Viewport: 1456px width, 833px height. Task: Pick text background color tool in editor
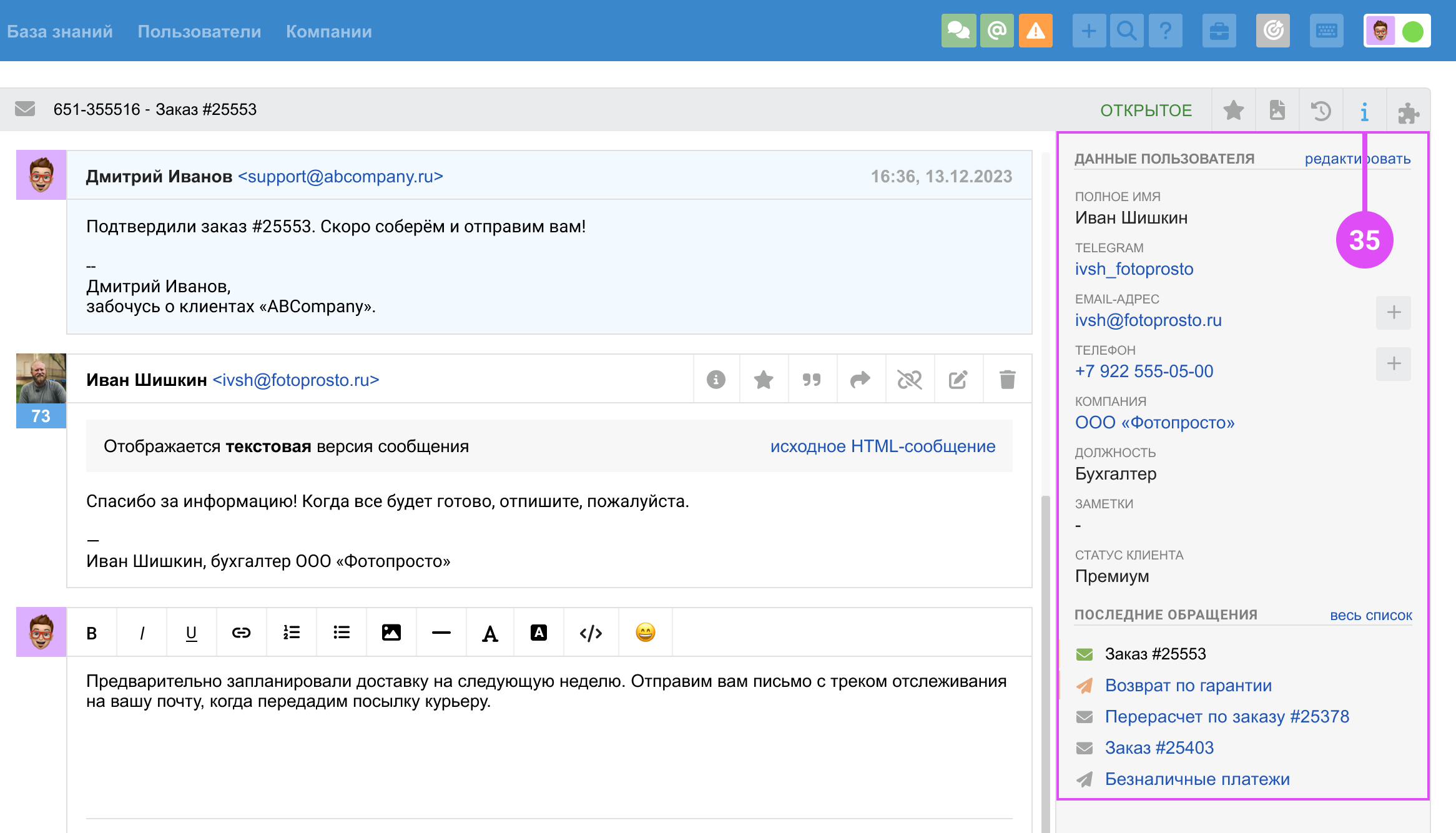(538, 633)
